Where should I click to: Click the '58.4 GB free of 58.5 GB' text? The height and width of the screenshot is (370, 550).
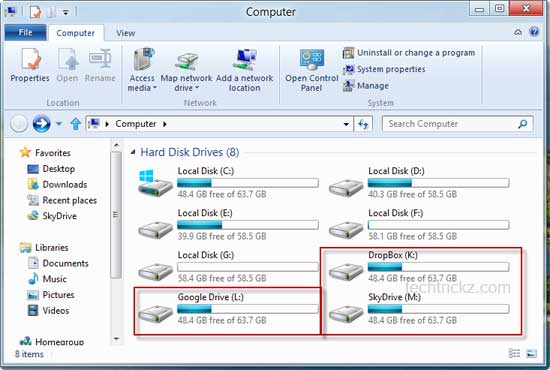tap(222, 278)
